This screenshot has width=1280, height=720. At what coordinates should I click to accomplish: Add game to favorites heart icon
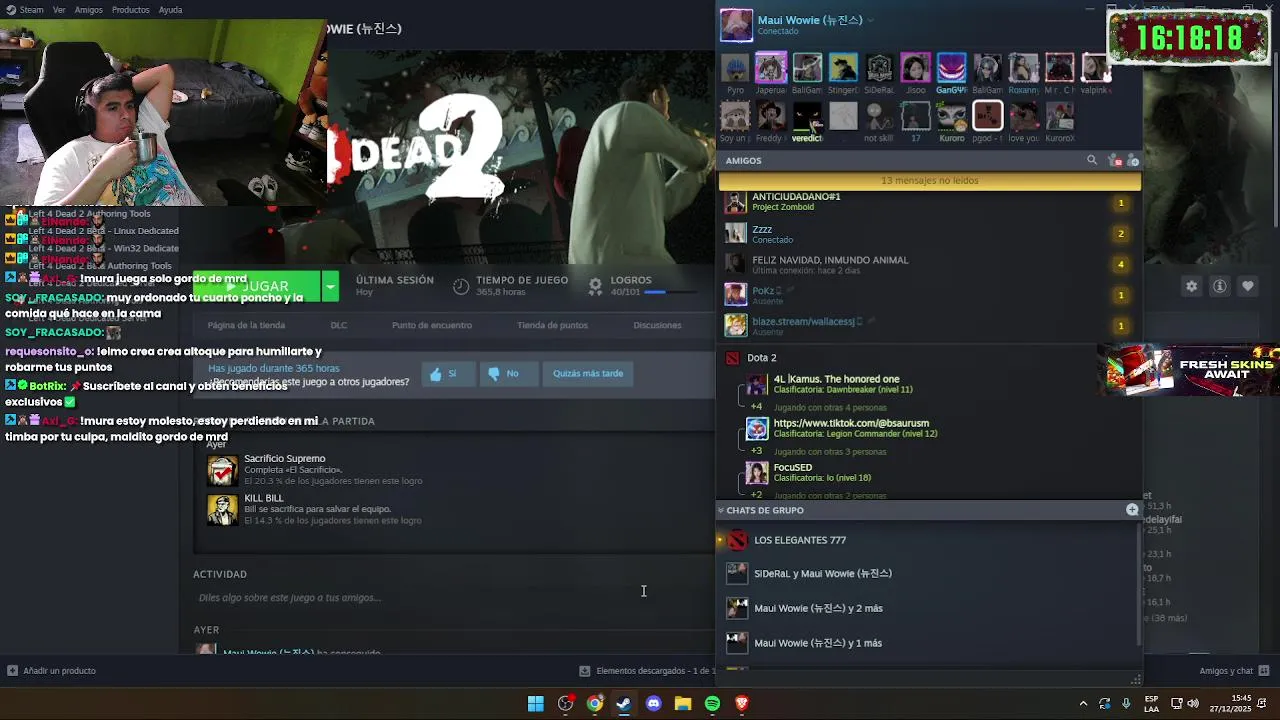pos(1247,286)
